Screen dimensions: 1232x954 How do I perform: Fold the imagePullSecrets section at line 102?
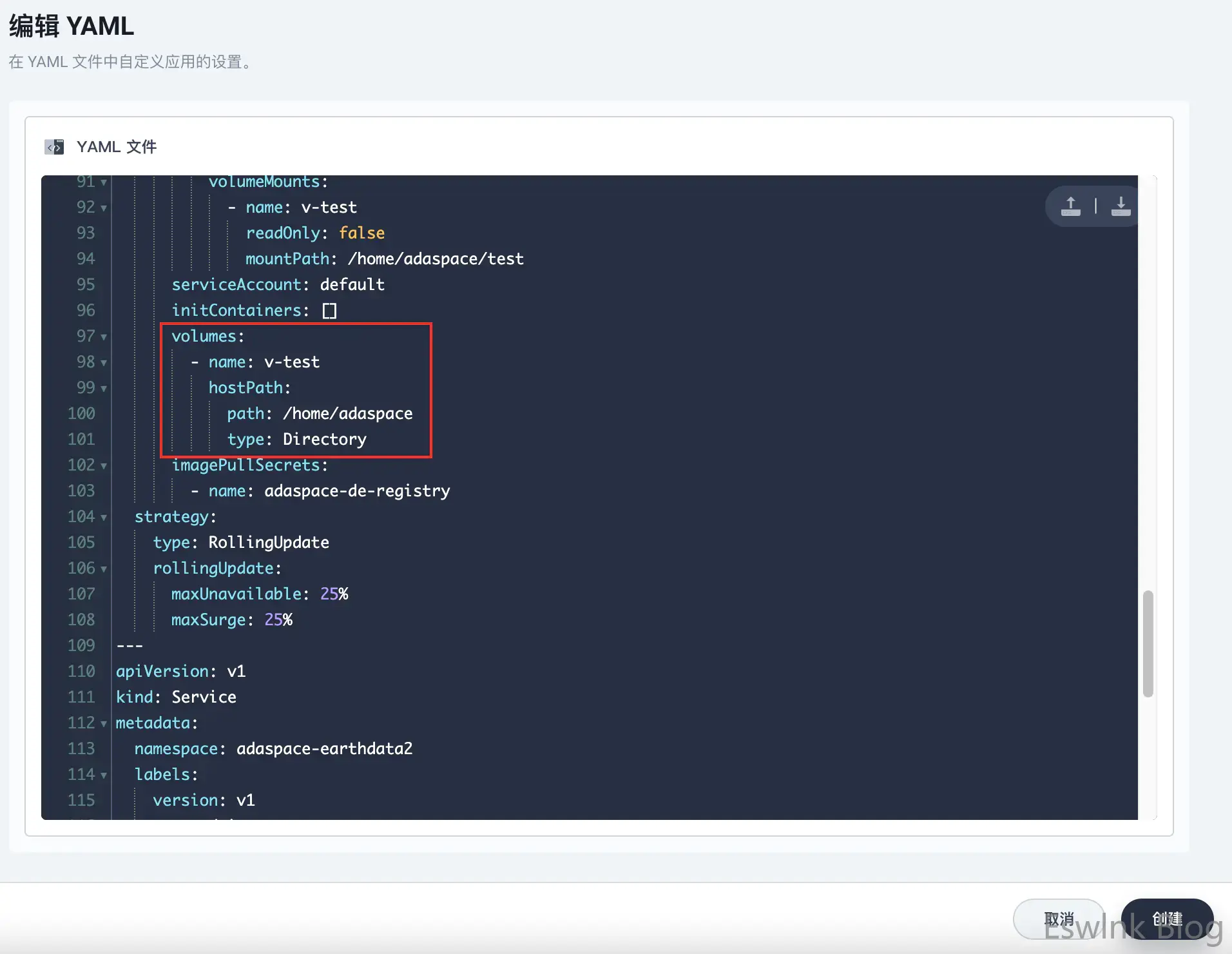[x=104, y=465]
